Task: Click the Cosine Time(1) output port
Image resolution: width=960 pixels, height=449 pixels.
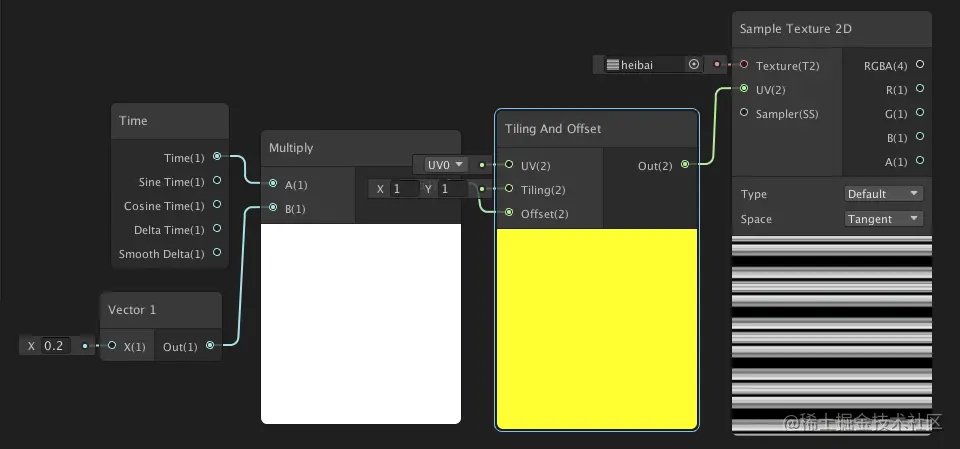Action: tap(217, 205)
